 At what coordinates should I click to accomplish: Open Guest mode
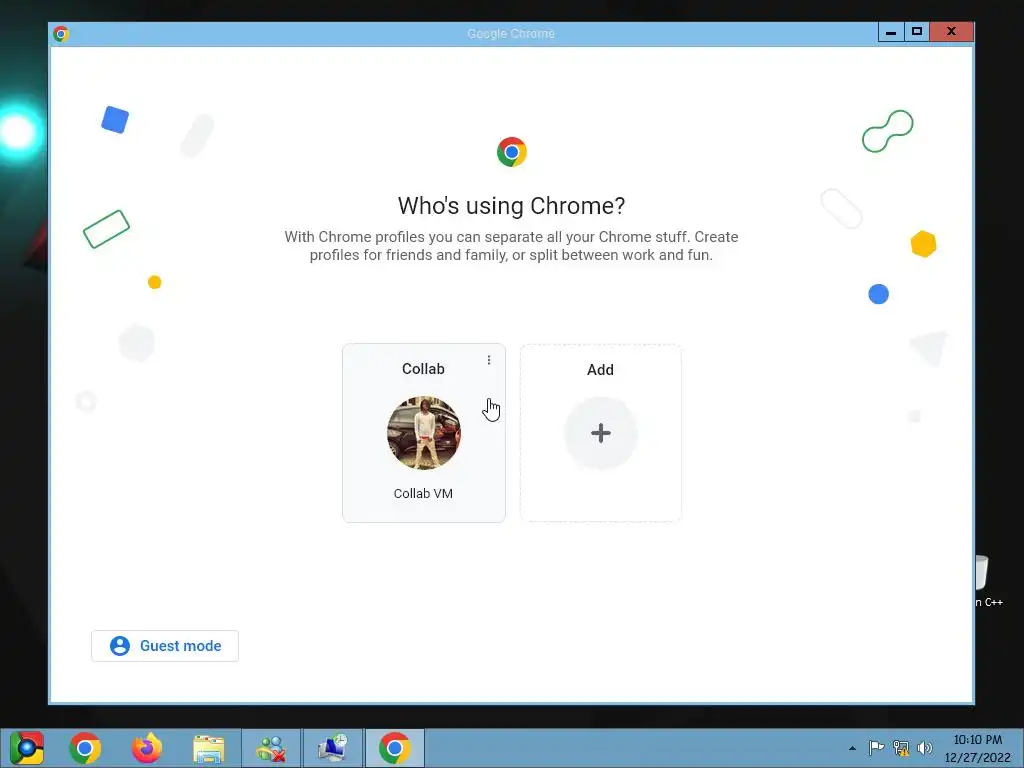(x=165, y=646)
